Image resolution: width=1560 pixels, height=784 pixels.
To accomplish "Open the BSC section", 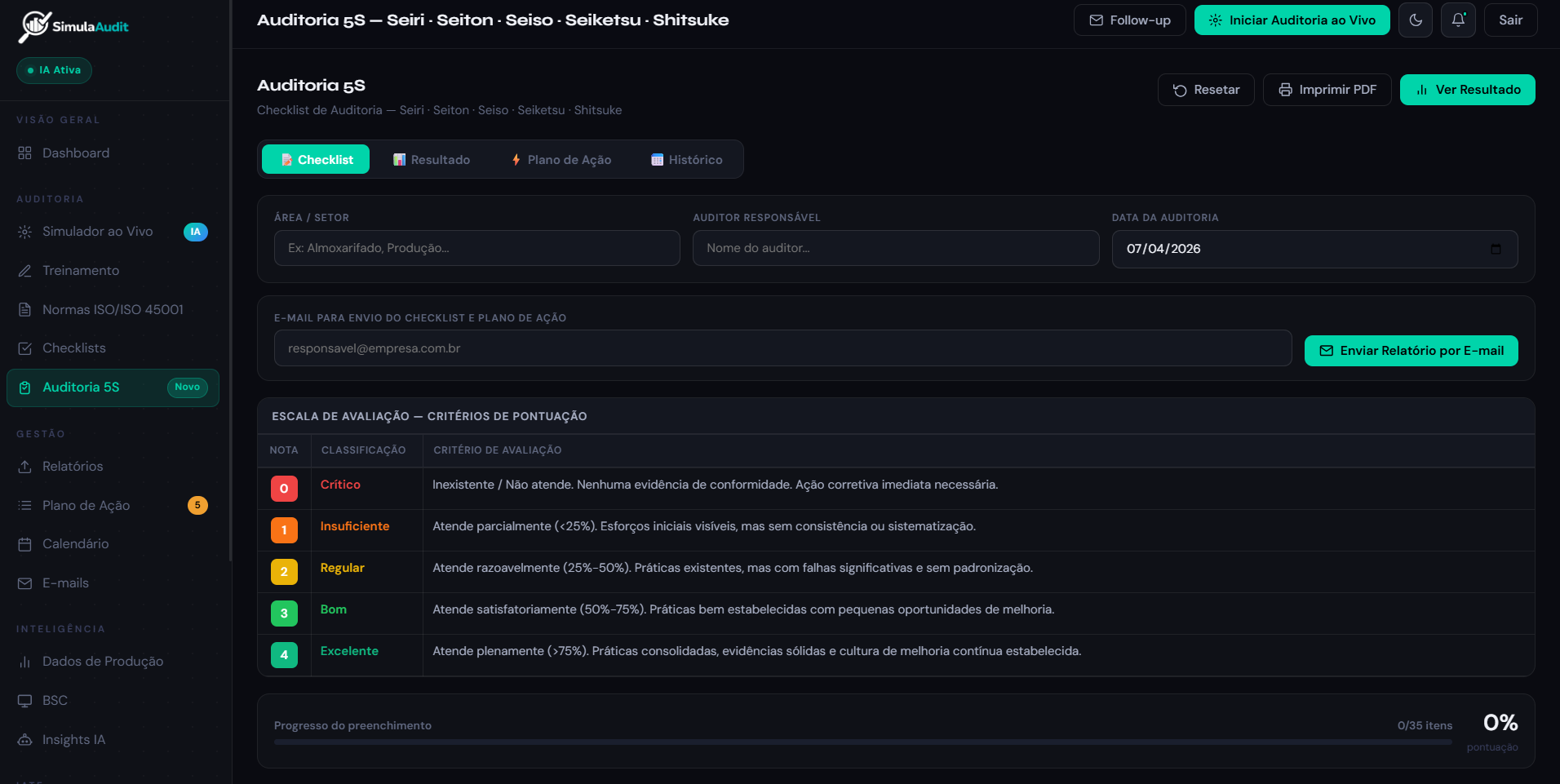I will (x=55, y=700).
